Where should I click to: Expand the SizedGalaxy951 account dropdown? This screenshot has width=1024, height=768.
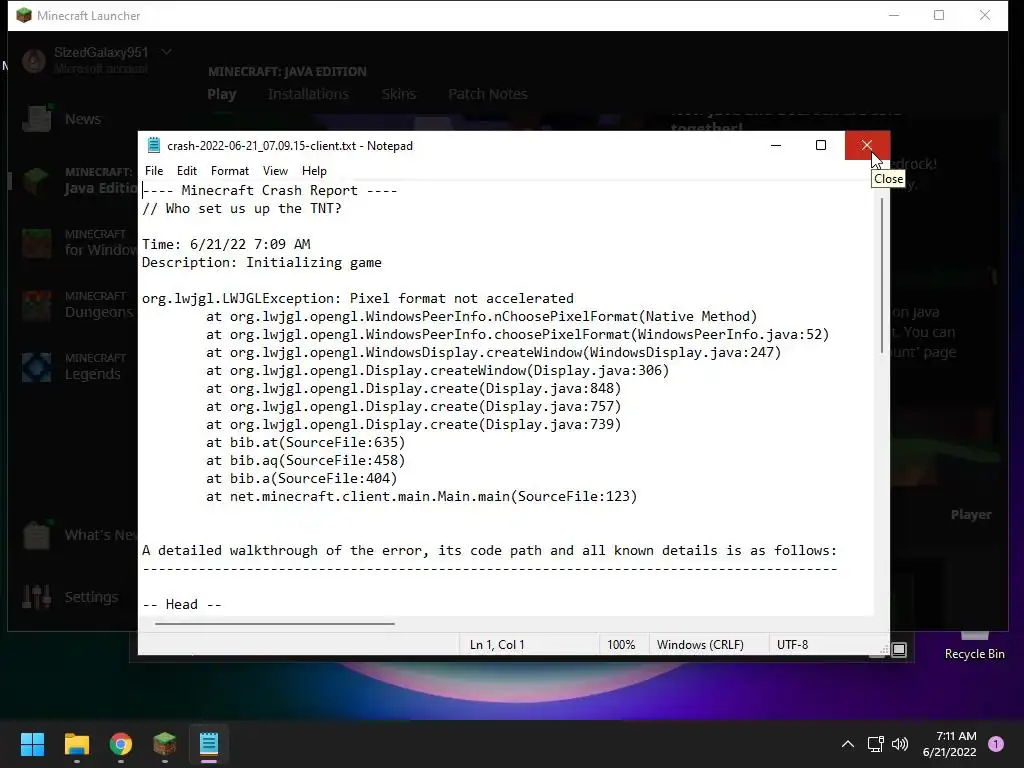(167, 52)
